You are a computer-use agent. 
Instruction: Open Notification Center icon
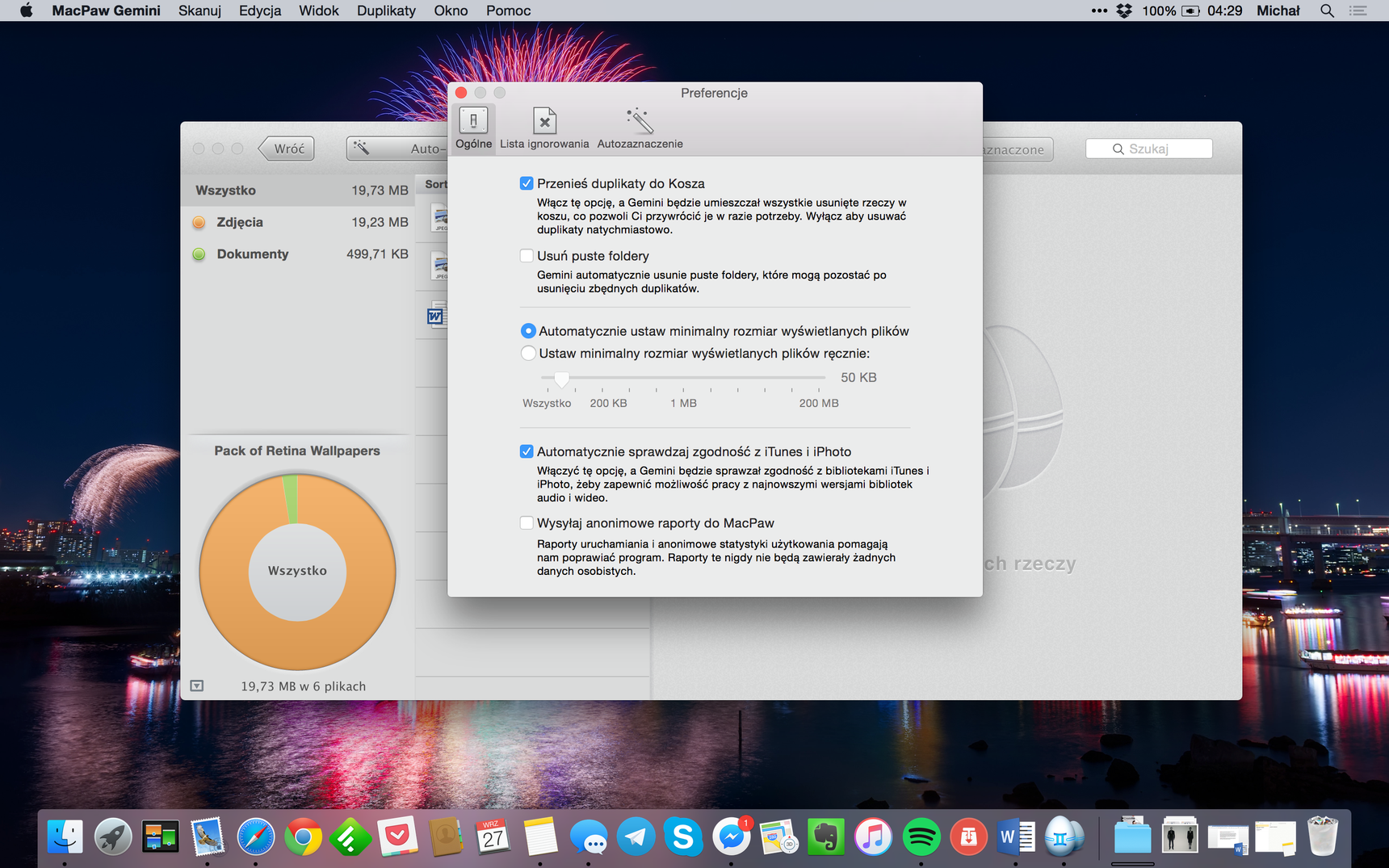[1358, 10]
